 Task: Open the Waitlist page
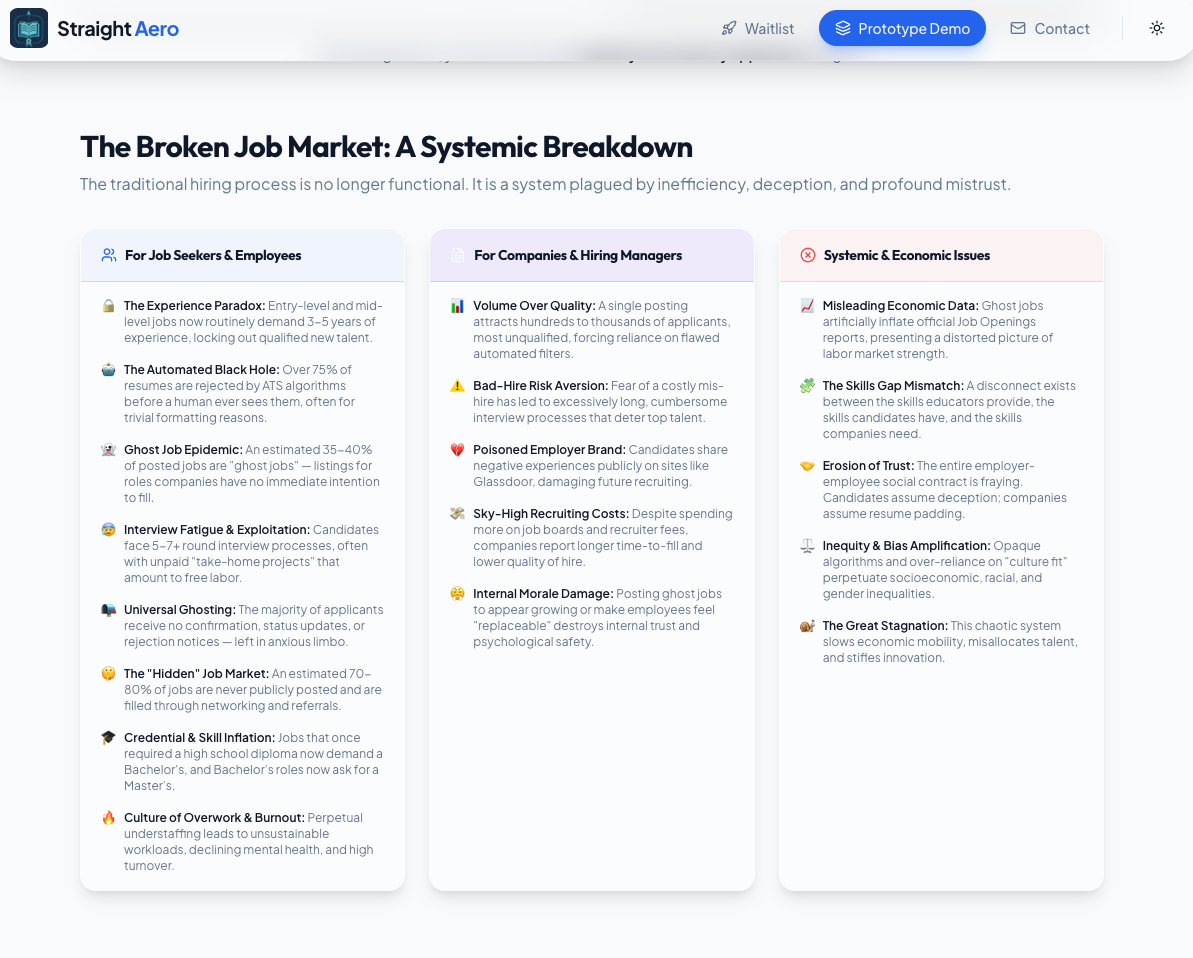click(757, 29)
